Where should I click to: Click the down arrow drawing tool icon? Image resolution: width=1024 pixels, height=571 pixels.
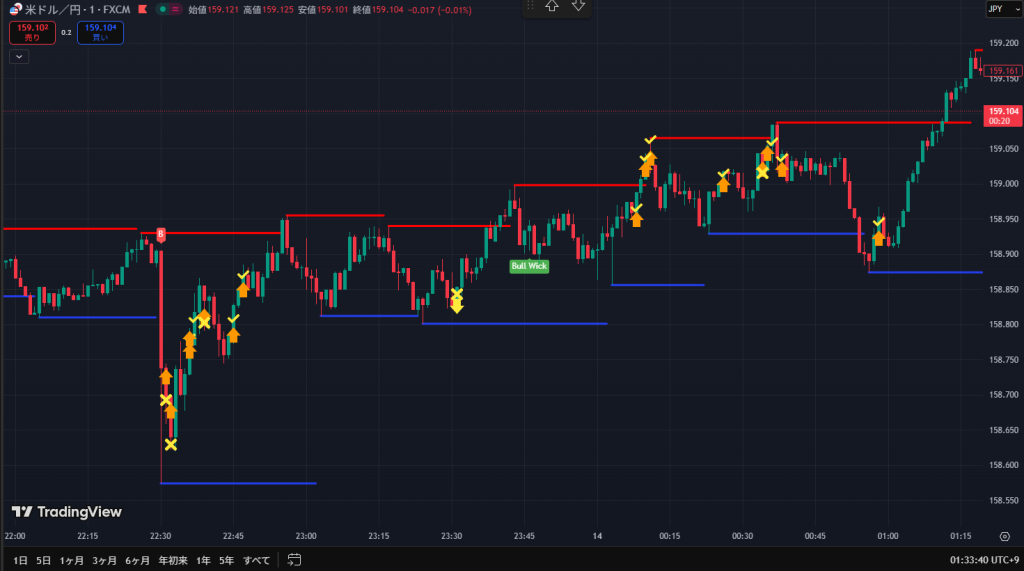[x=578, y=6]
